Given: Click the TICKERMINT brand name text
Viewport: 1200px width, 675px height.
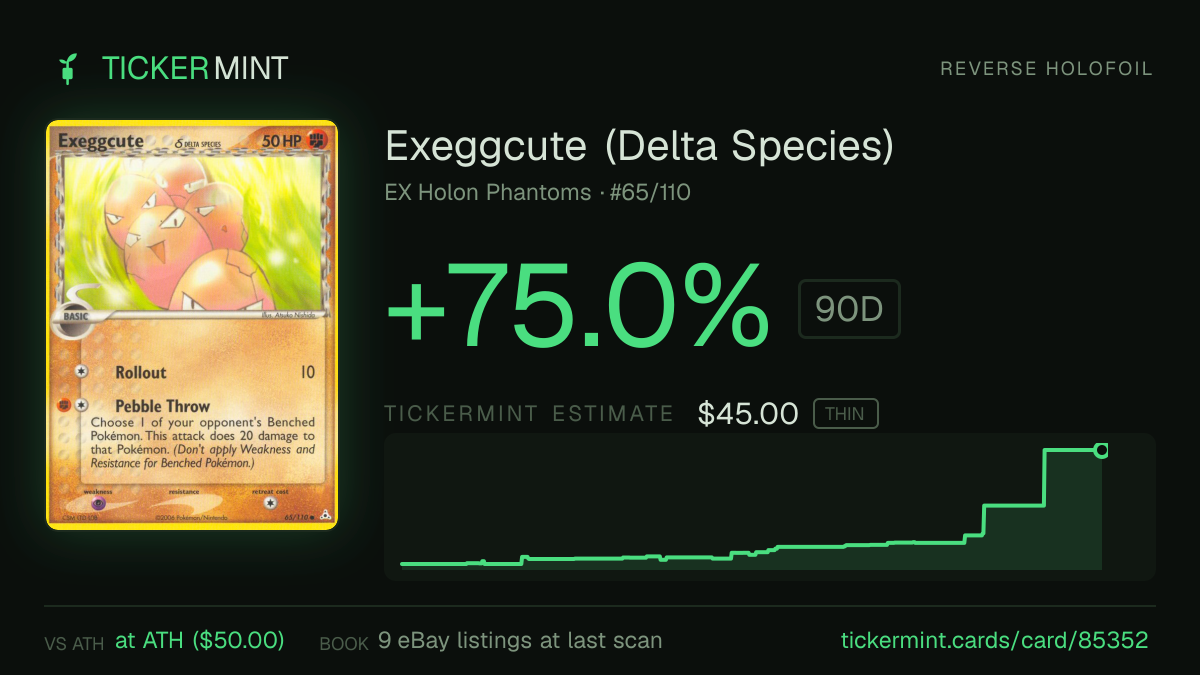Looking at the screenshot, I should (x=195, y=69).
